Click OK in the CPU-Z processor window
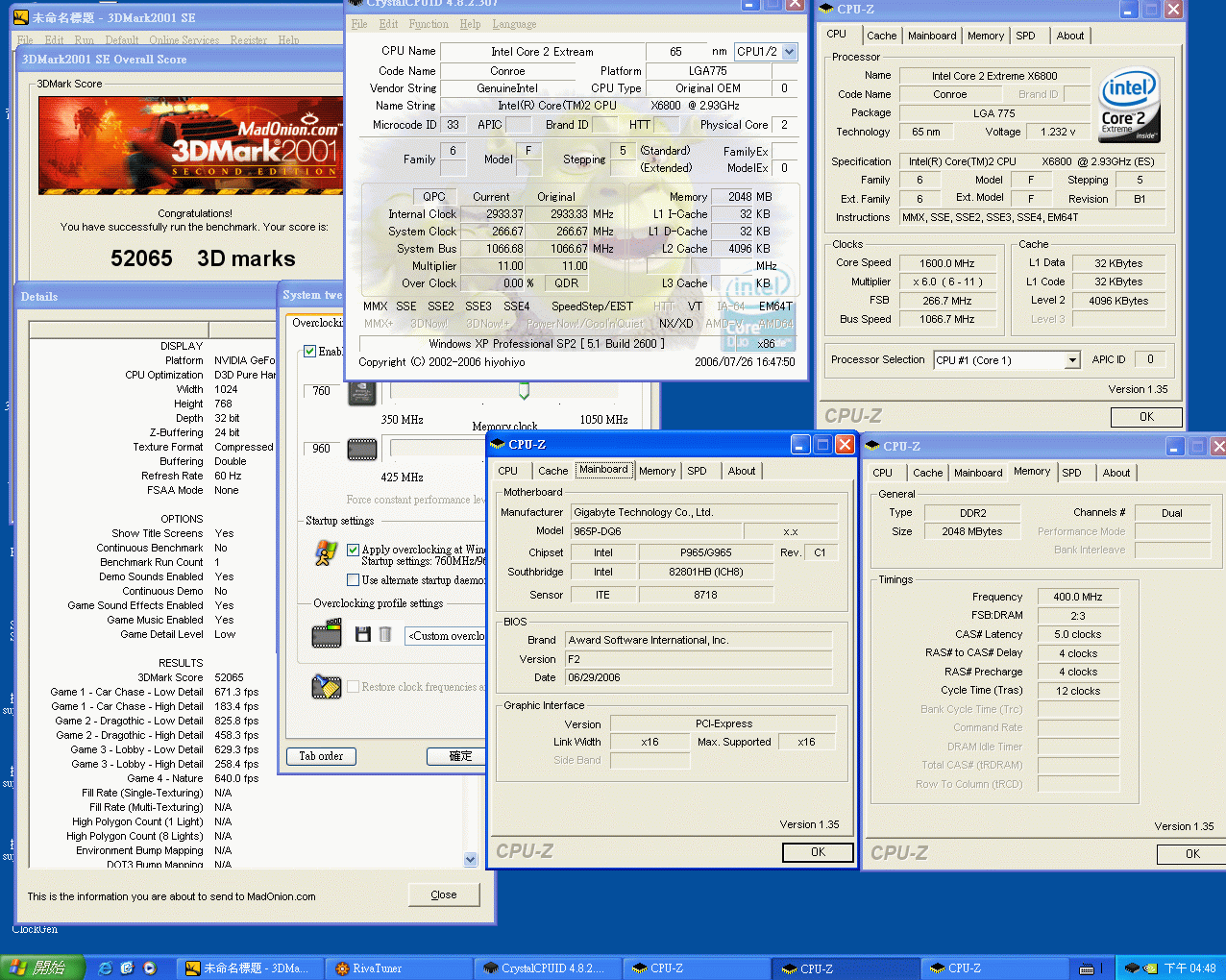This screenshot has height=980, width=1226. coord(1146,417)
